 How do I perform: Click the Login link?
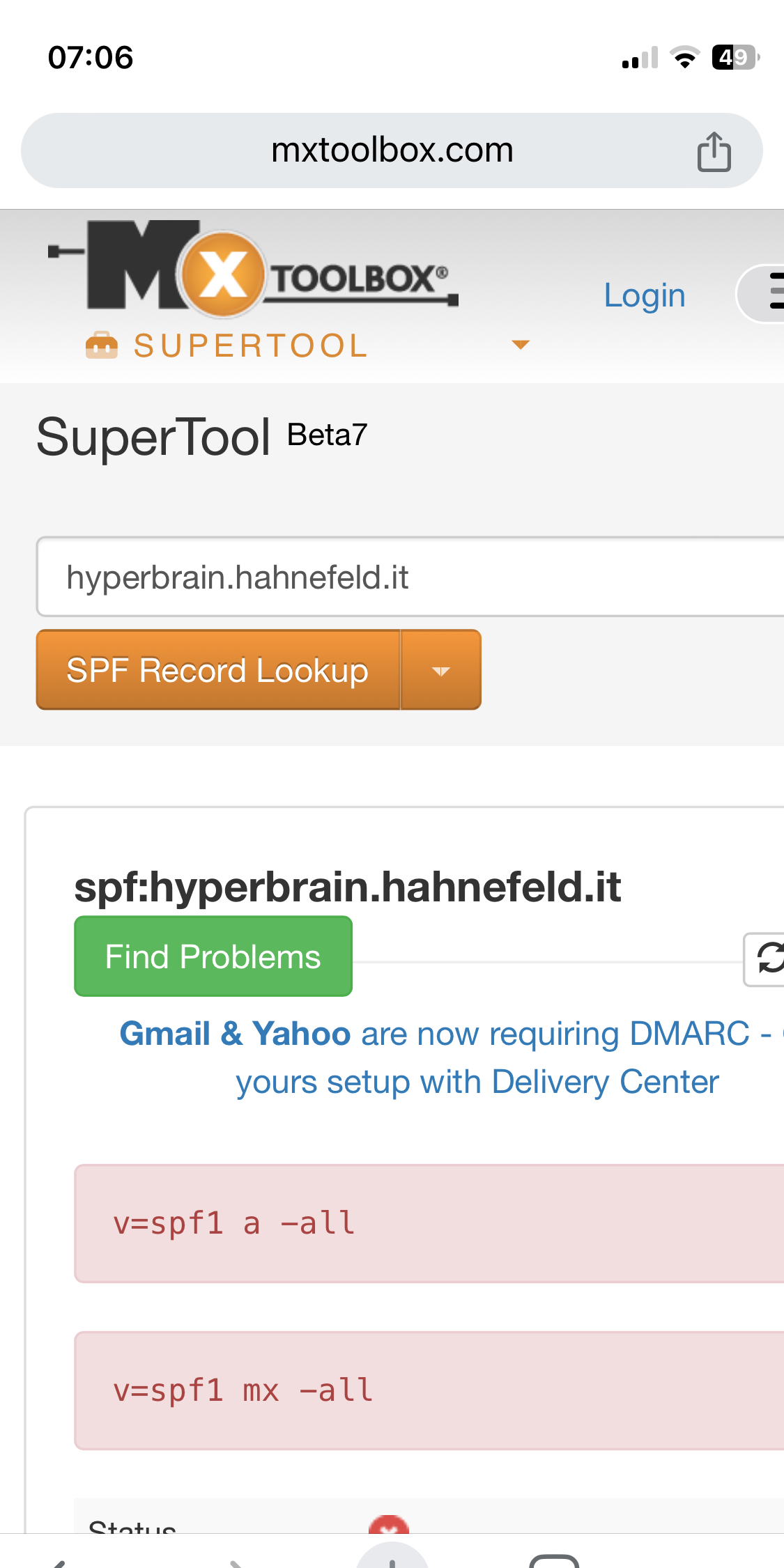[x=645, y=295]
